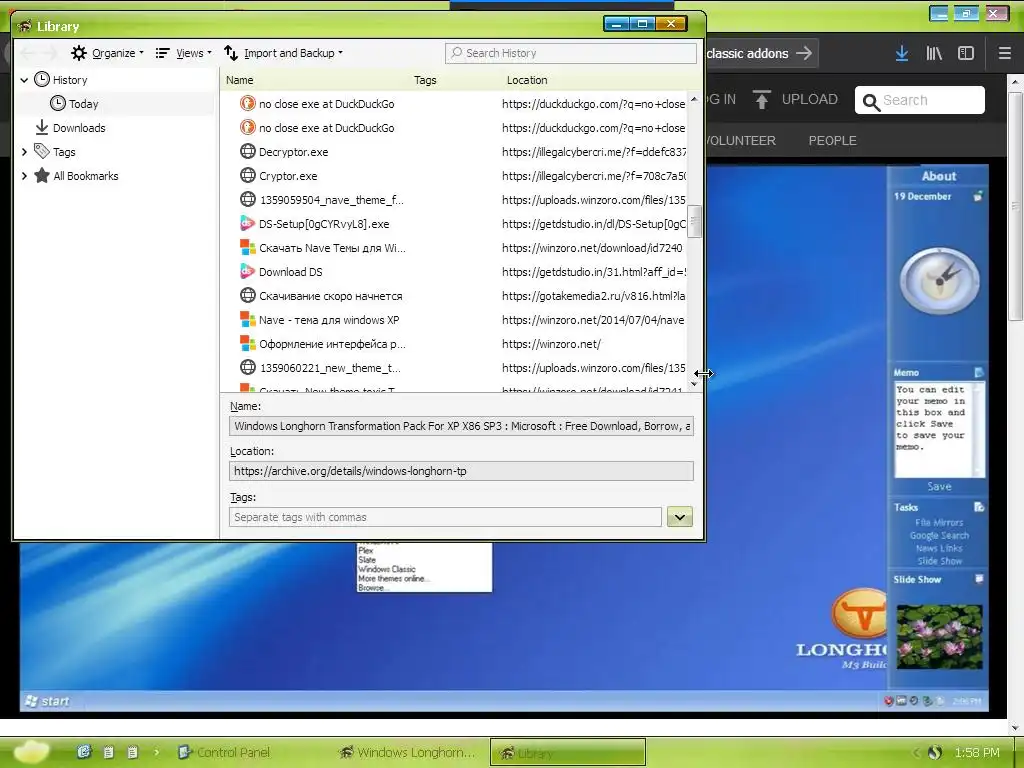Switch to Control Panel taskbar item
The height and width of the screenshot is (768, 1024).
pyautogui.click(x=224, y=752)
